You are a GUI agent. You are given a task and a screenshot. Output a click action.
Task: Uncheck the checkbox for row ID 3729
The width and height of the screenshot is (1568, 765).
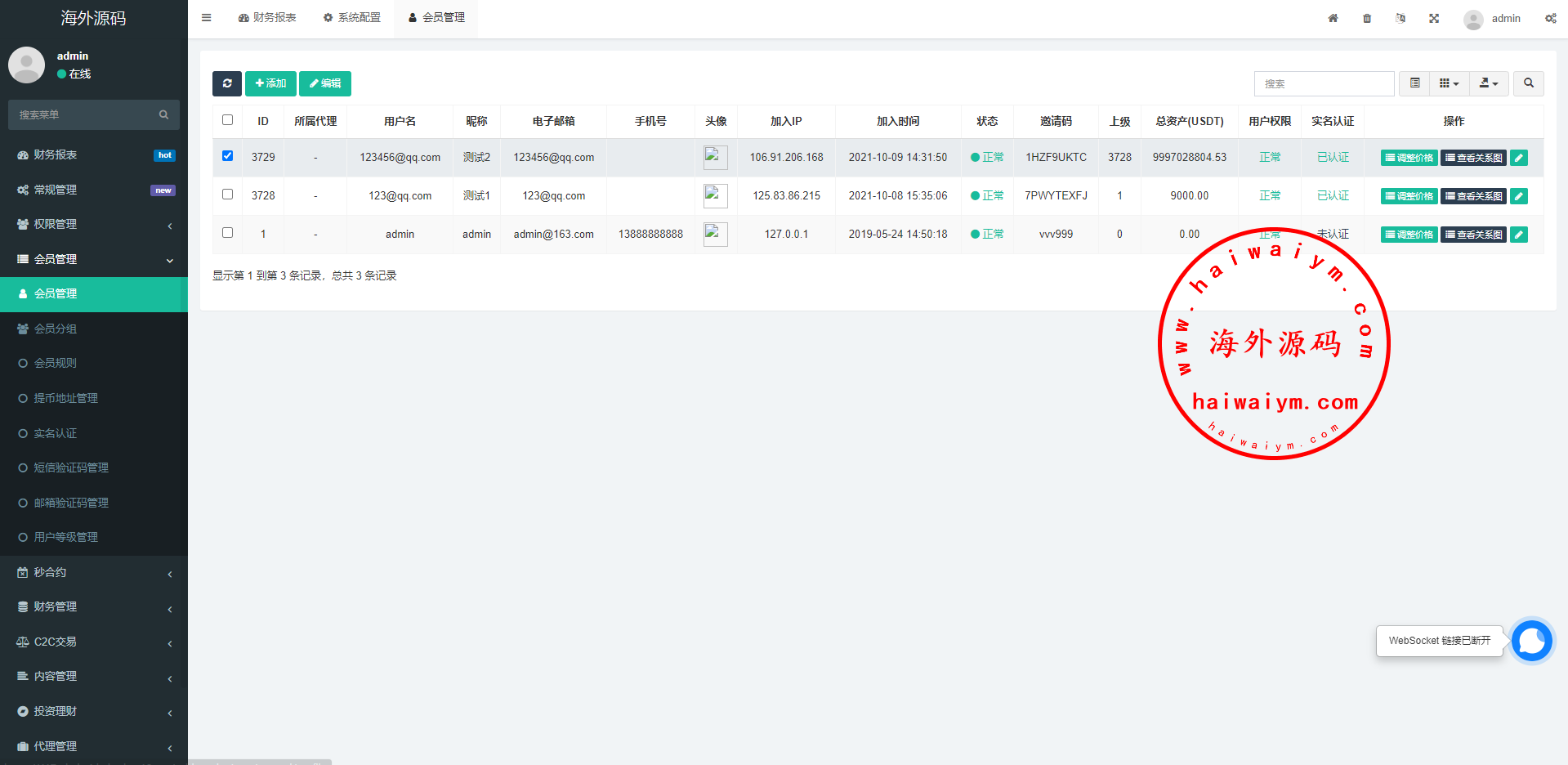tap(227, 156)
